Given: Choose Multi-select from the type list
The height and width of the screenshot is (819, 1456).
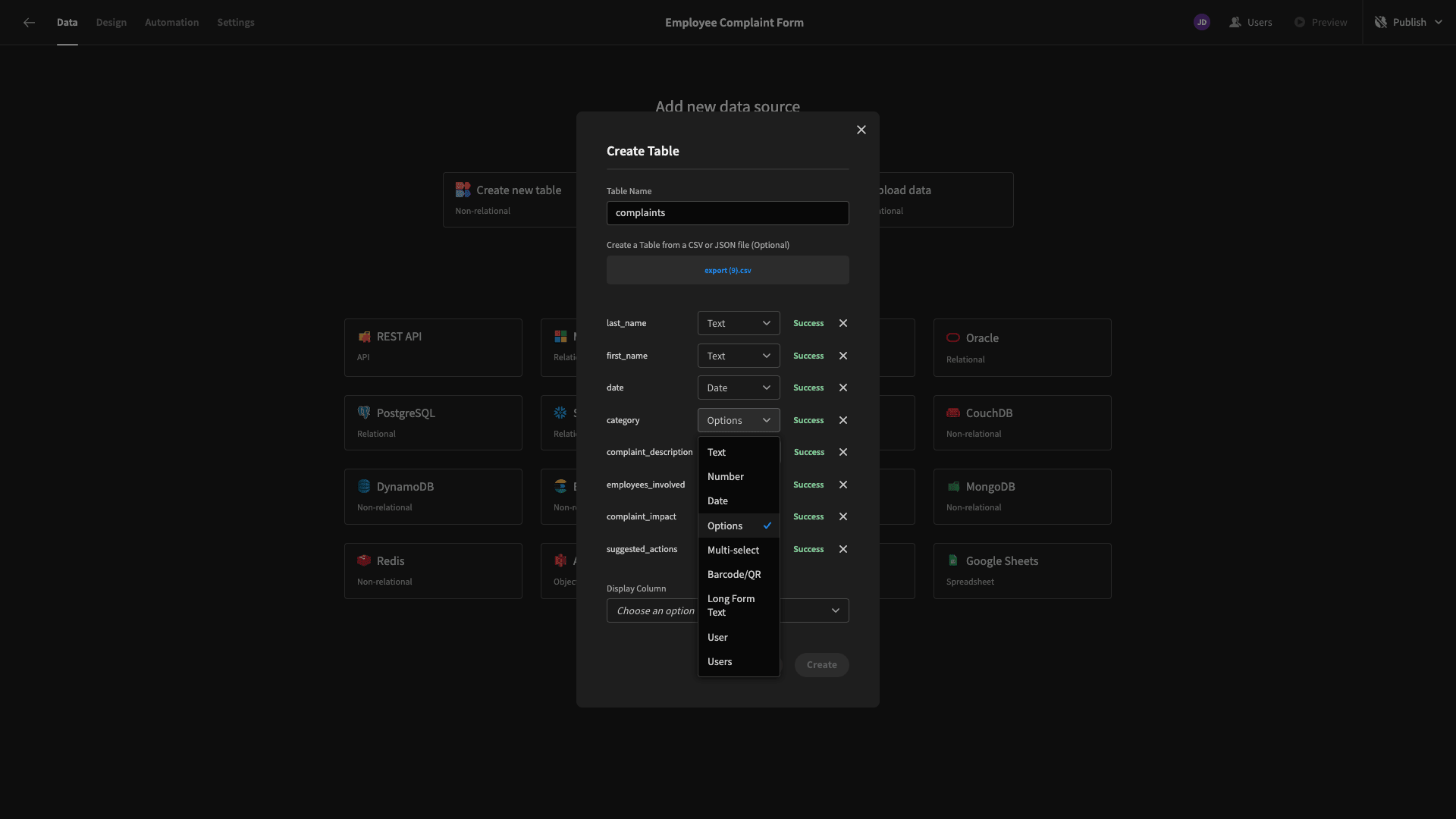Looking at the screenshot, I should pyautogui.click(x=739, y=550).
